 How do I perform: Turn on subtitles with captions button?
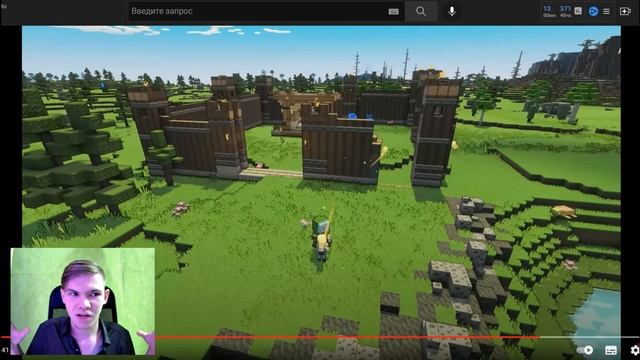tap(611, 350)
